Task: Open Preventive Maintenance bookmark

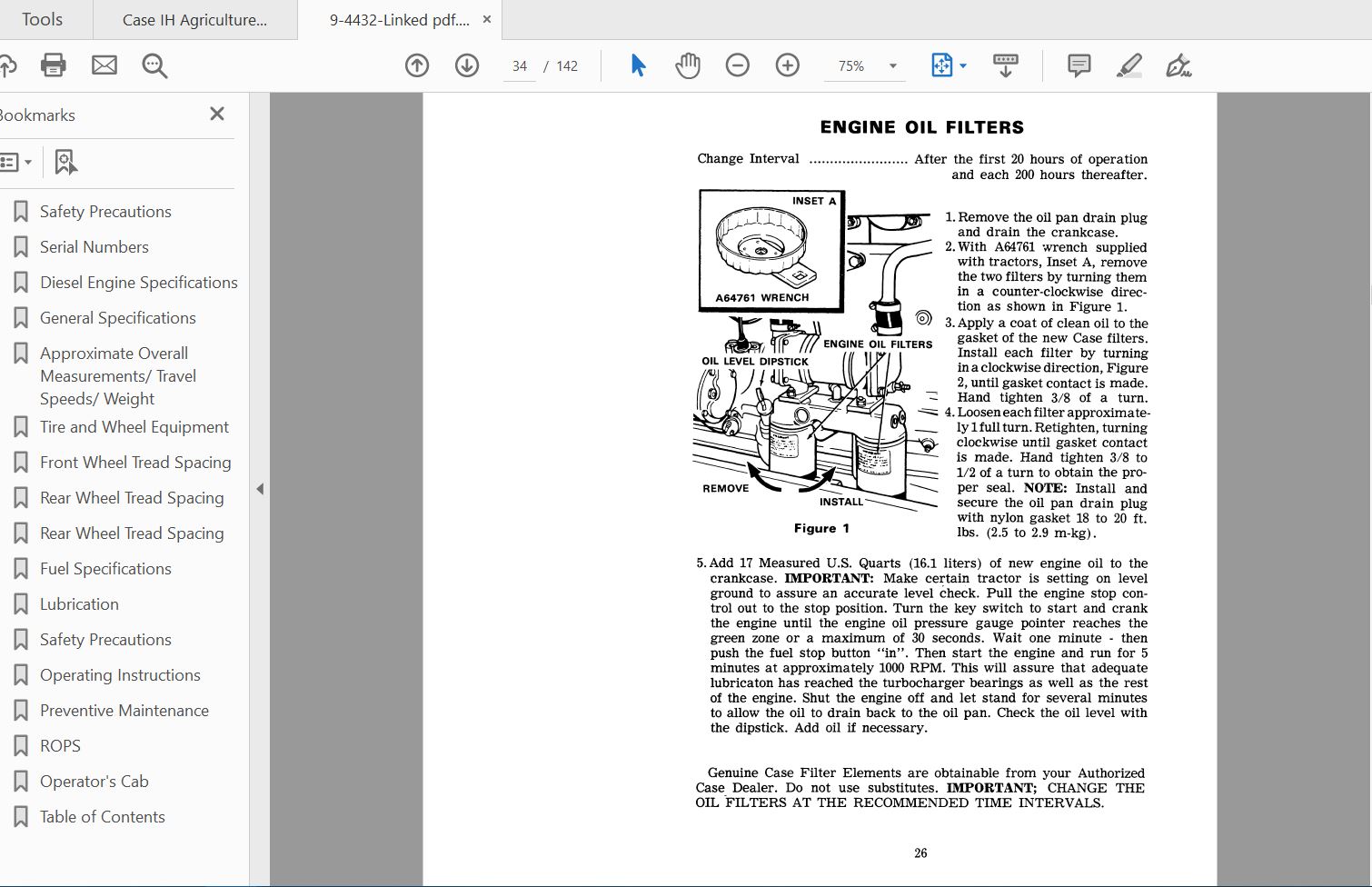Action: (124, 711)
